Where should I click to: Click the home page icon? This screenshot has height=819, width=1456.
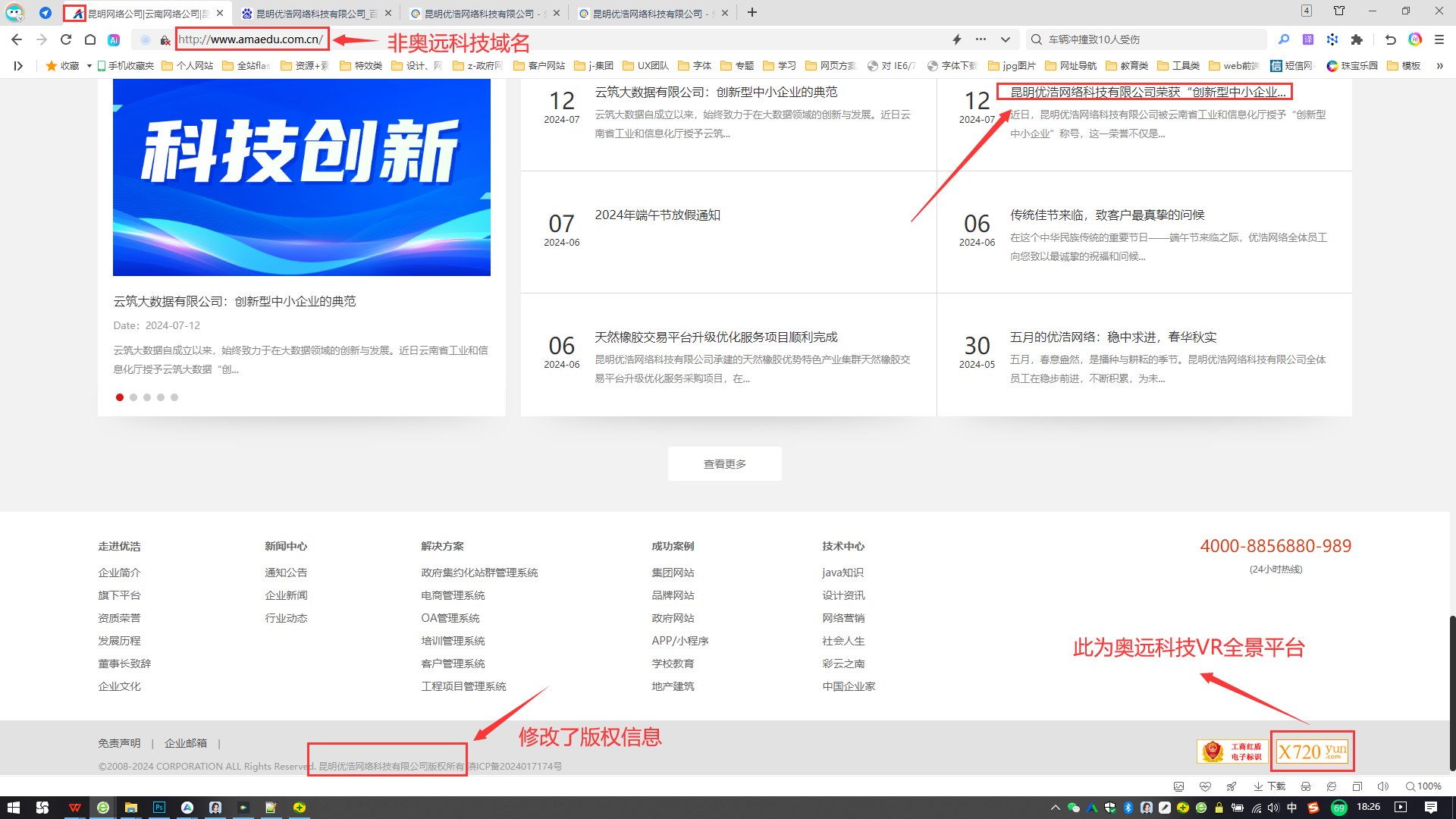pos(90,39)
